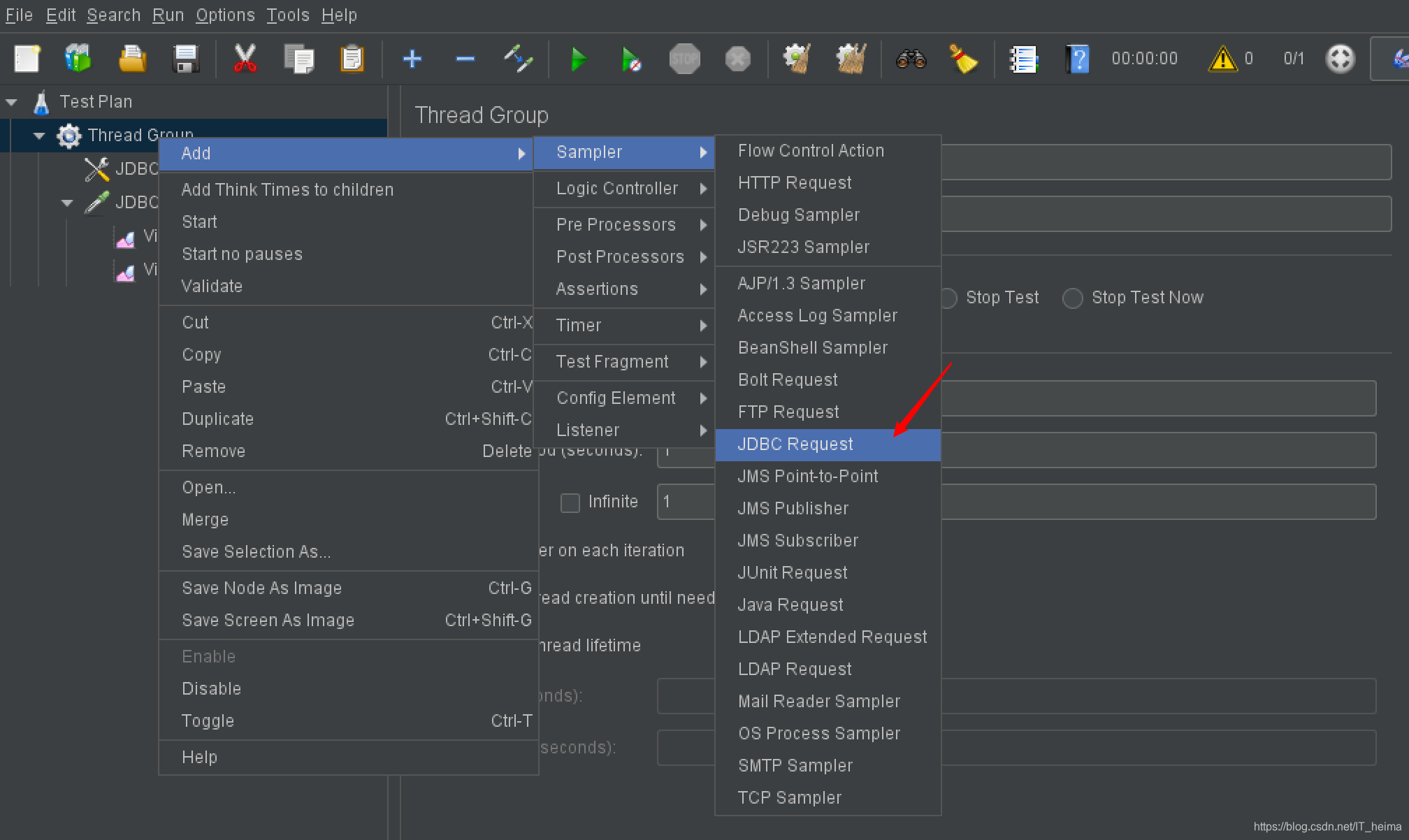
Task: Click Start no pauses toolbar icon
Action: (x=631, y=59)
